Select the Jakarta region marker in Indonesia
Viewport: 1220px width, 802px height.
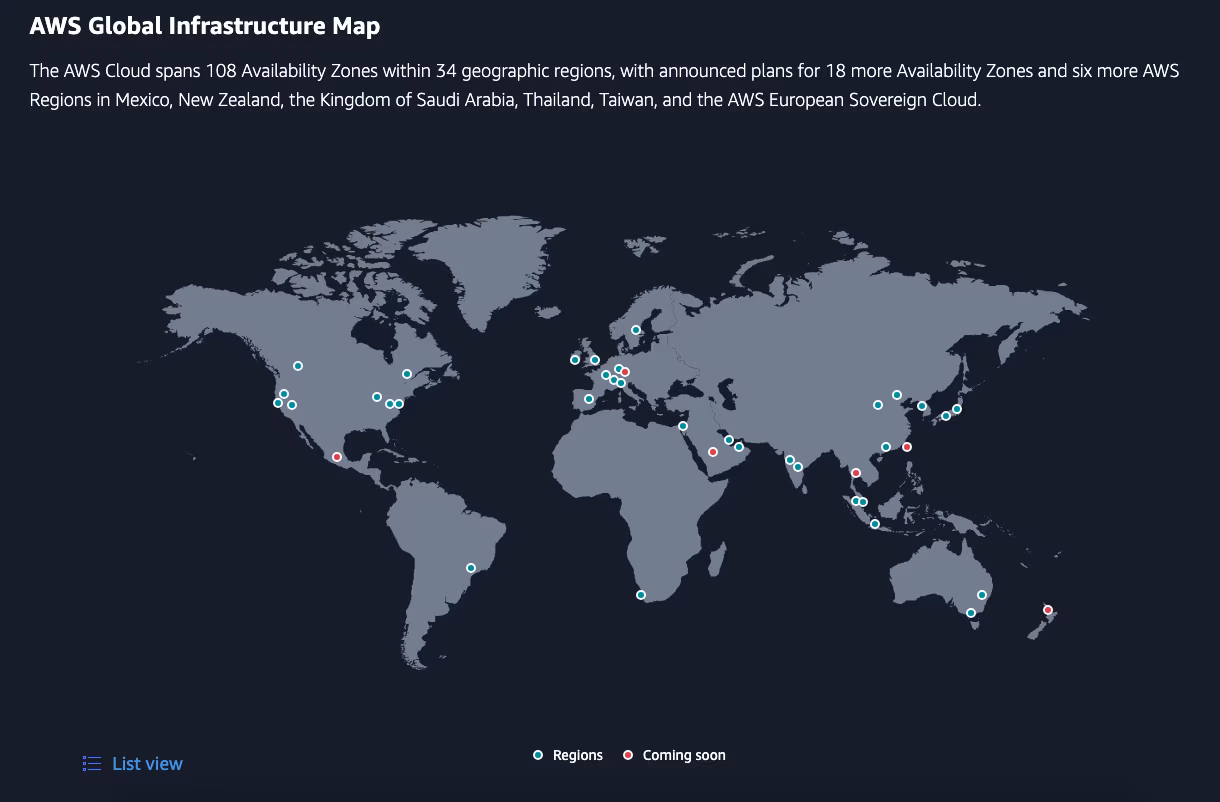click(x=875, y=524)
